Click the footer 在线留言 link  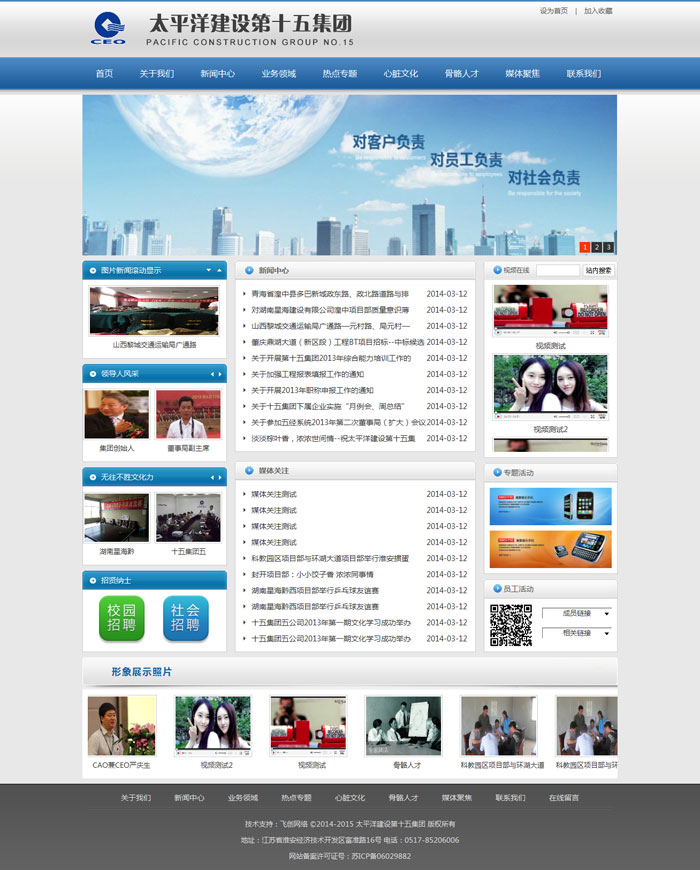[x=564, y=798]
